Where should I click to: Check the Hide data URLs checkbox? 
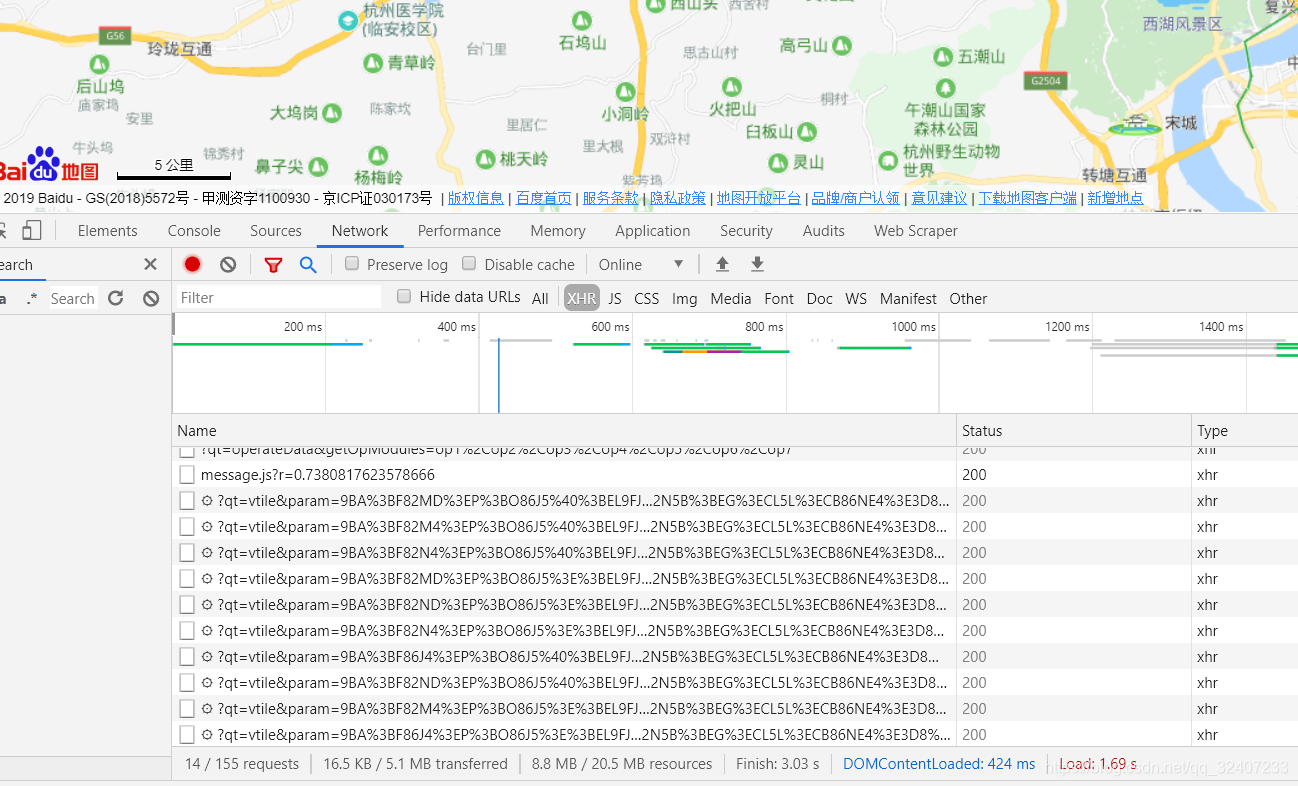[404, 296]
